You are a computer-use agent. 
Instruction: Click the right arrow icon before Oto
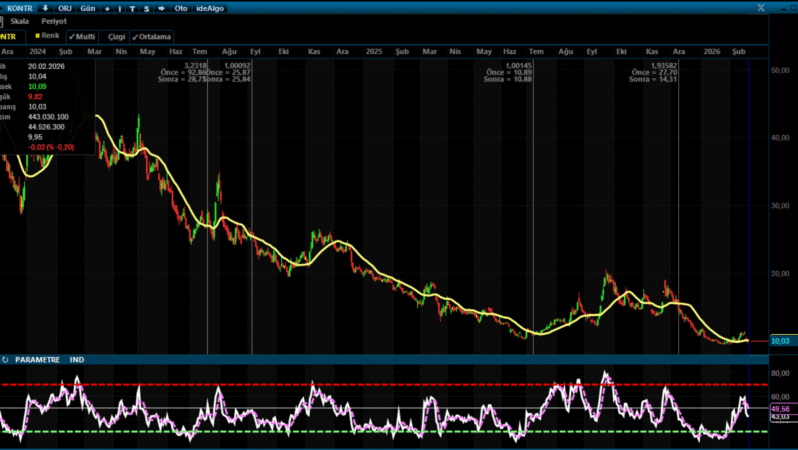coord(161,7)
